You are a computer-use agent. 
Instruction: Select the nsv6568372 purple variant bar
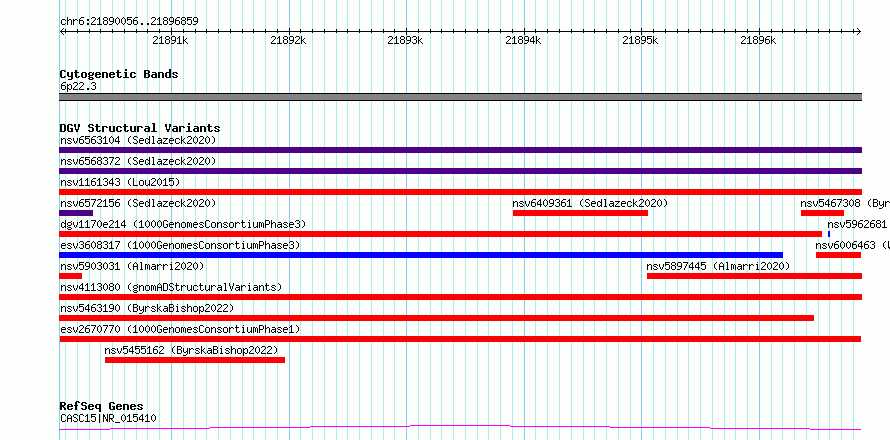coord(460,171)
